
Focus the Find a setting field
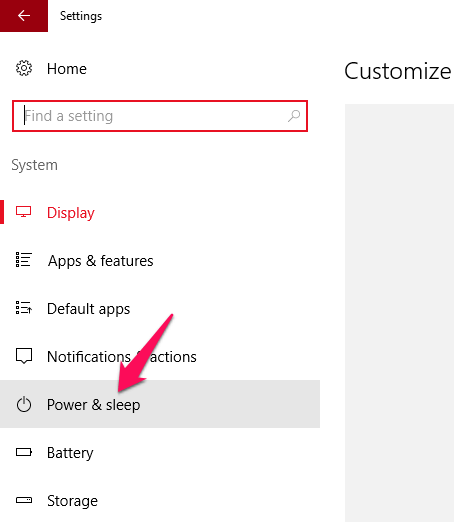click(160, 116)
